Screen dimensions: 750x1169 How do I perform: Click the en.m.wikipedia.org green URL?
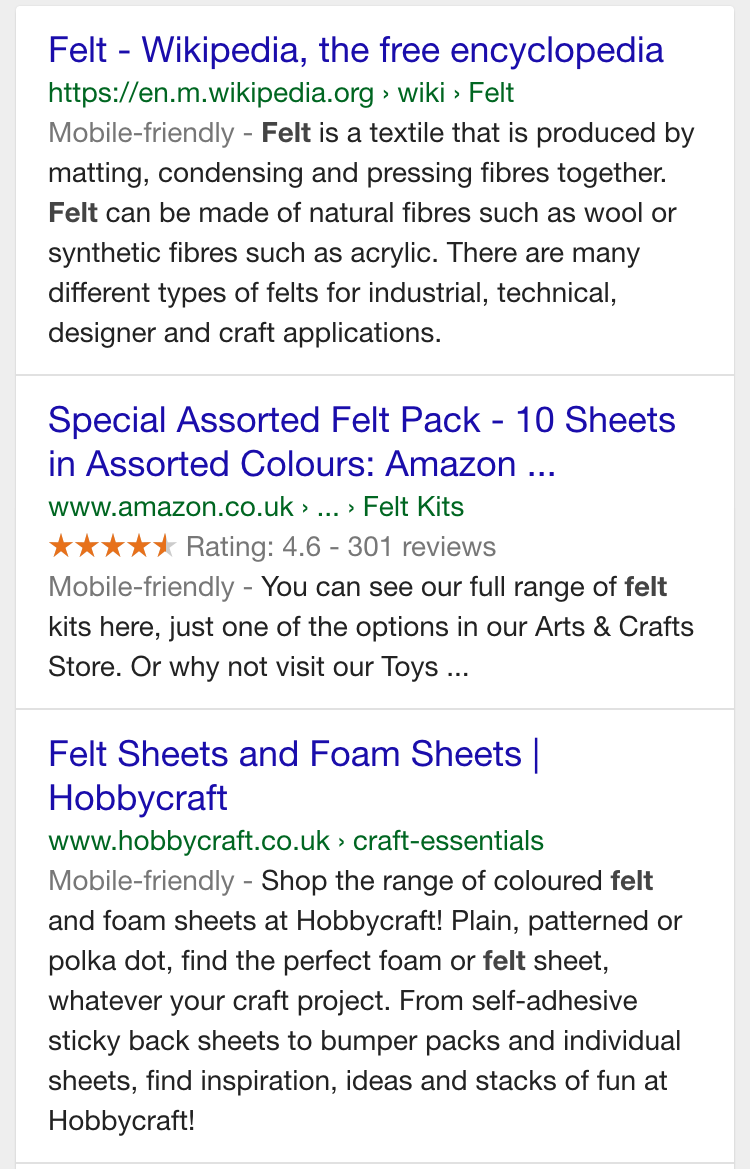210,93
